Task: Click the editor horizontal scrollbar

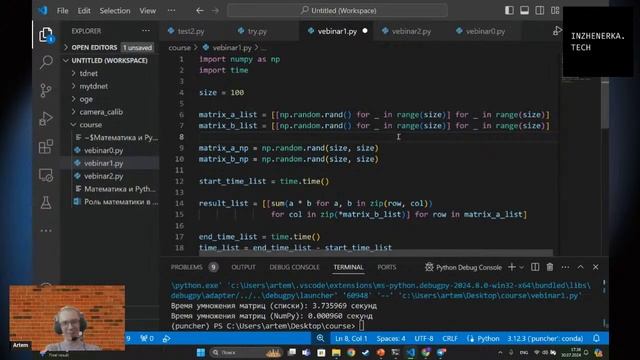Action: point(376,253)
